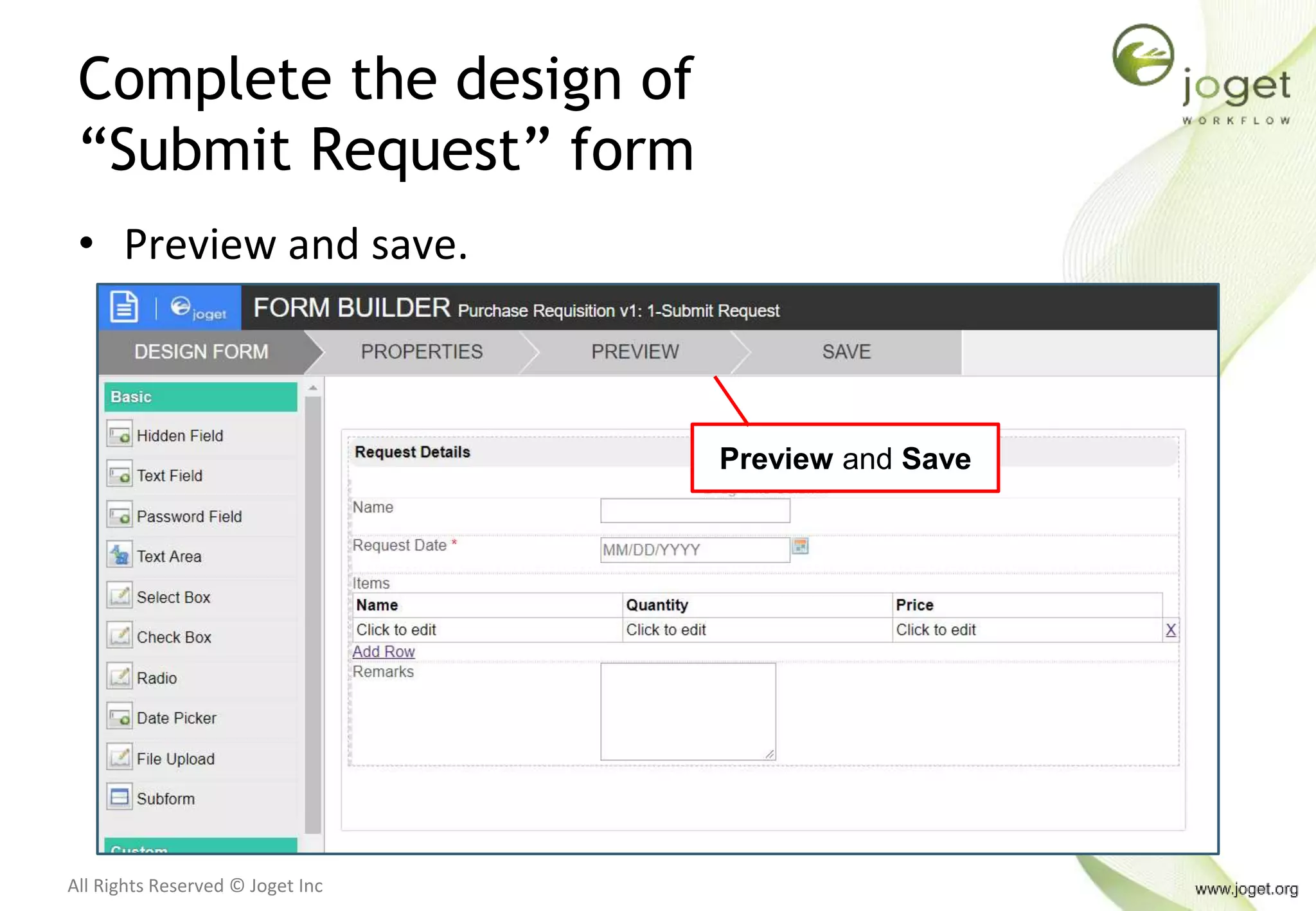
Task: Edit the Name cell in Items row
Action: pyautogui.click(x=487, y=630)
